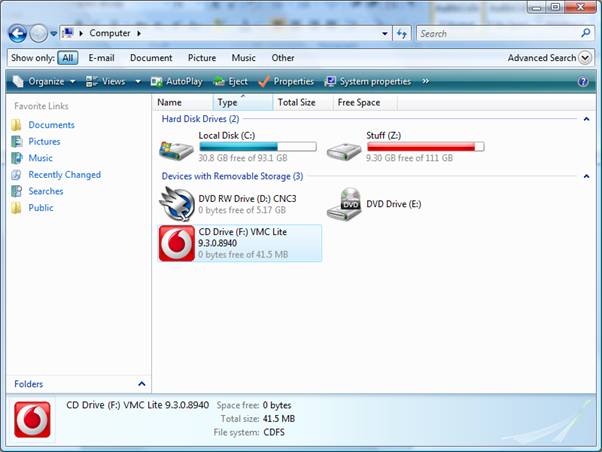
Task: Click the help question mark icon
Action: (x=583, y=81)
